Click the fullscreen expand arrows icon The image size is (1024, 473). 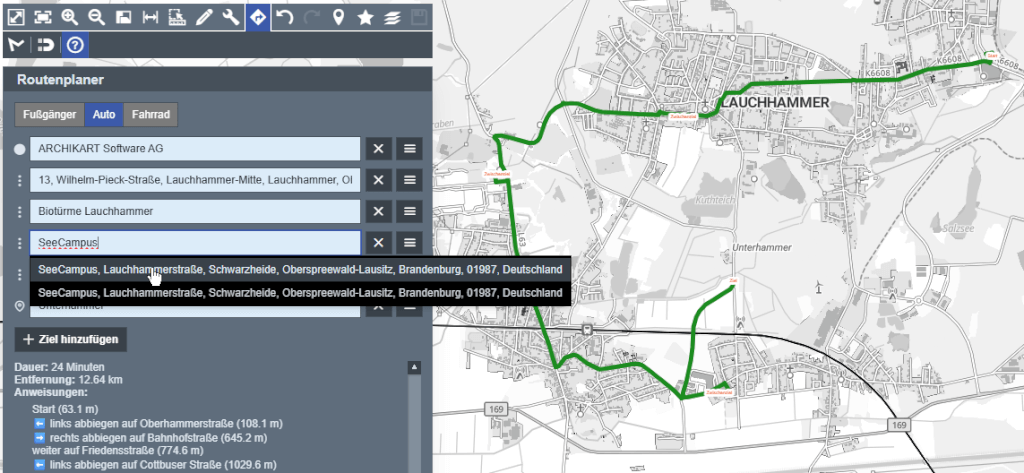click(x=16, y=18)
